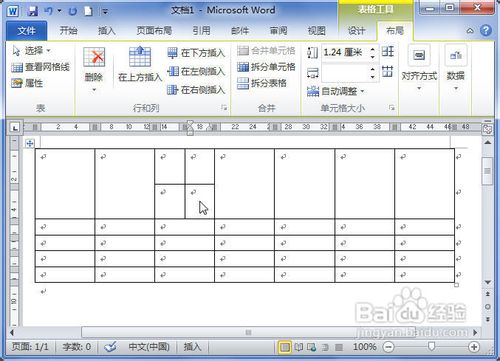Open the 对齐方式 alignment dropdown
The height and width of the screenshot is (361, 500).
(x=419, y=68)
